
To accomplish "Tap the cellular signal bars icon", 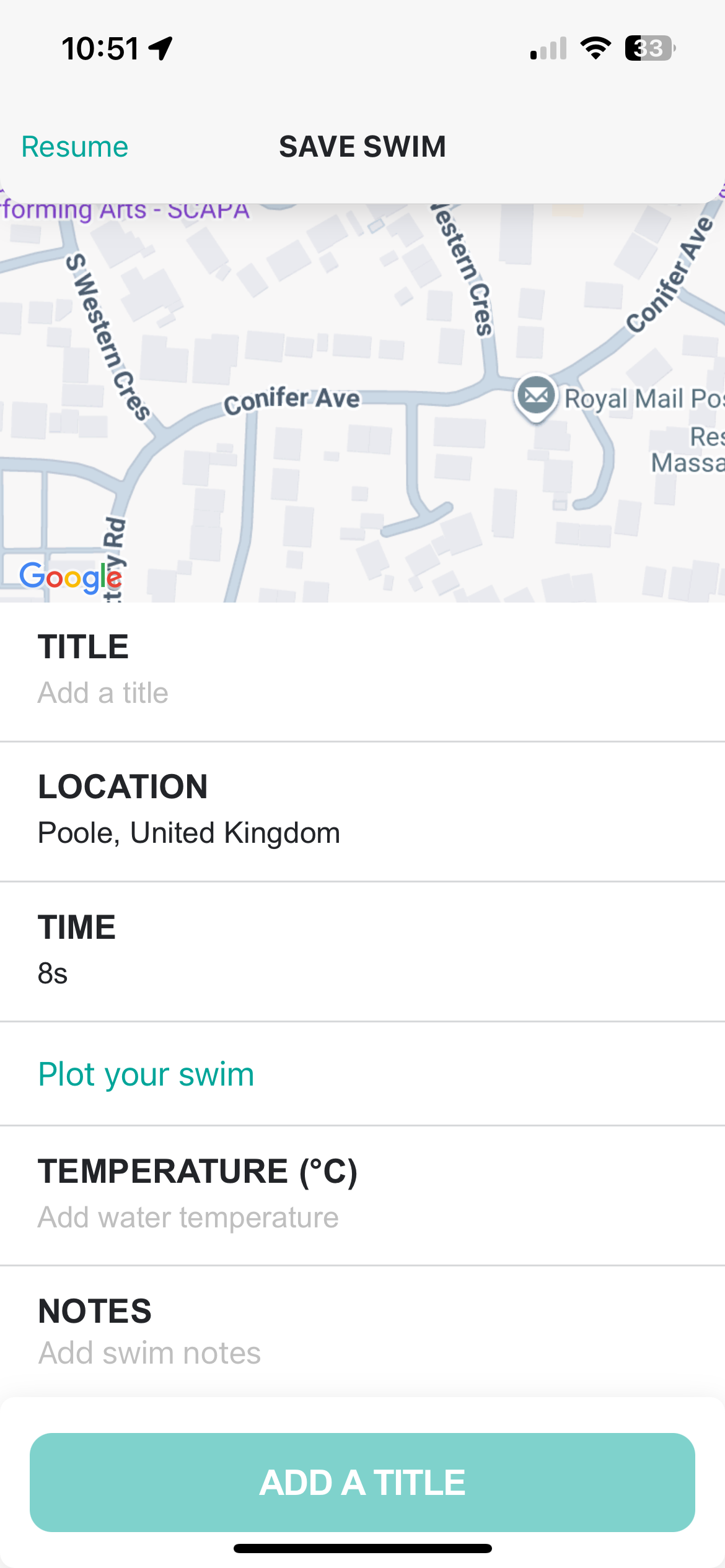I will [x=548, y=48].
